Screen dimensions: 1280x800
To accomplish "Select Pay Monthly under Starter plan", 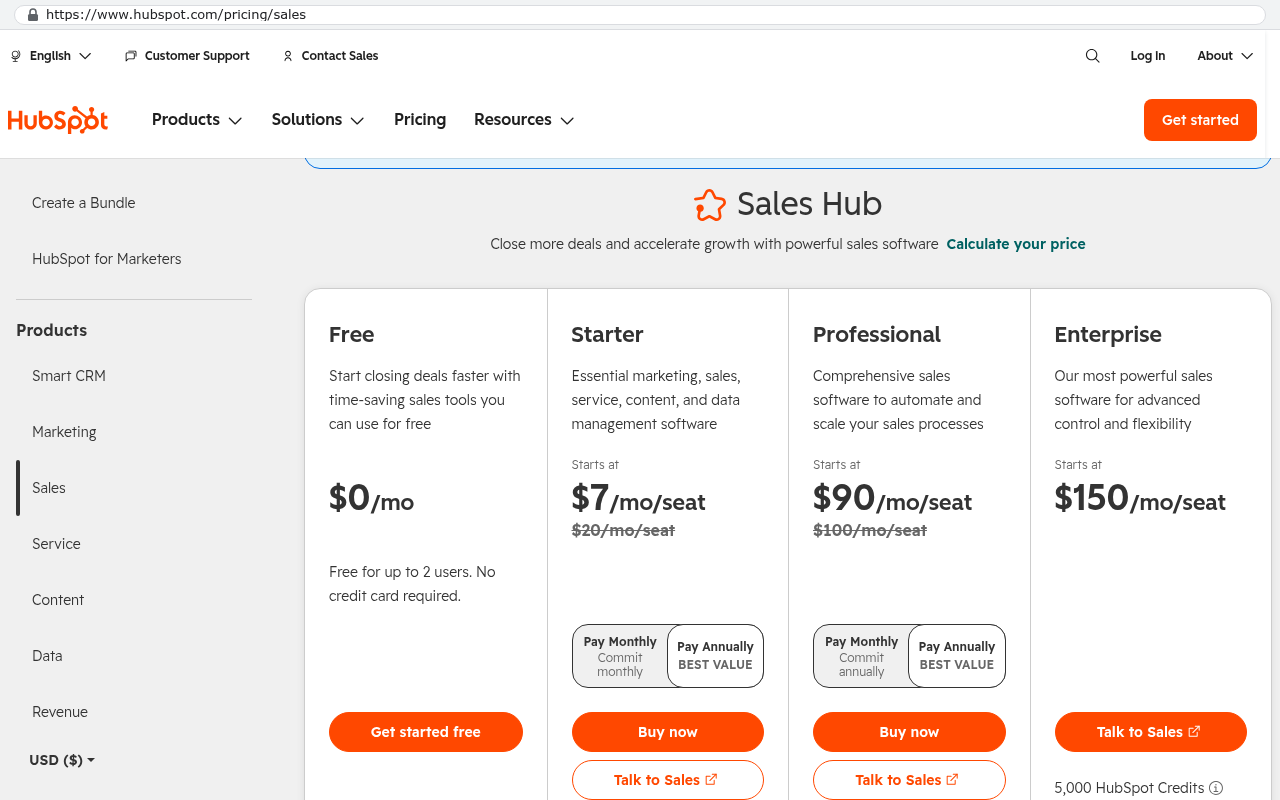I will (620, 656).
